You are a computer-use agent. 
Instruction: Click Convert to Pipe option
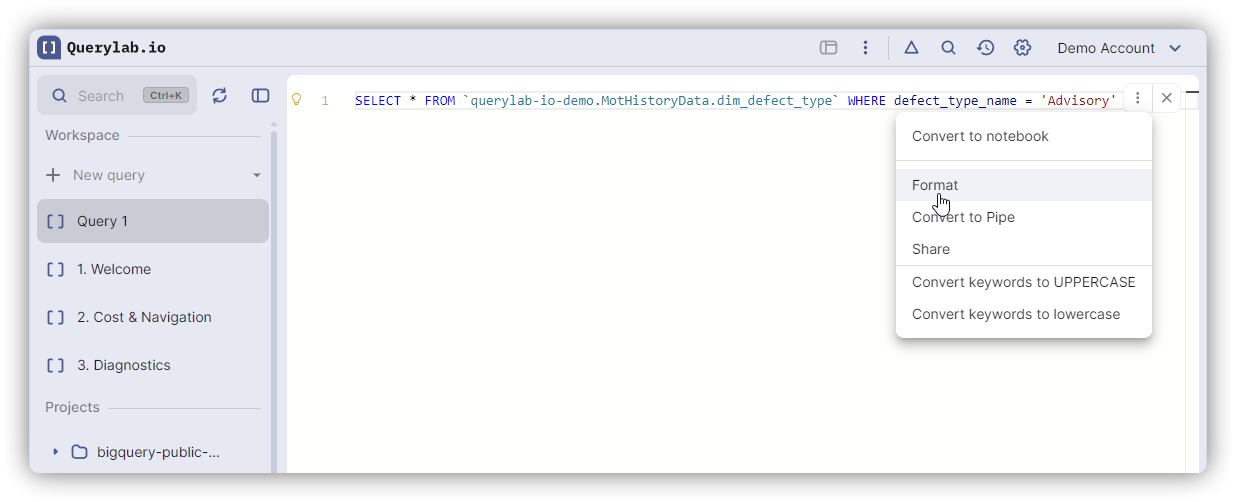click(963, 217)
